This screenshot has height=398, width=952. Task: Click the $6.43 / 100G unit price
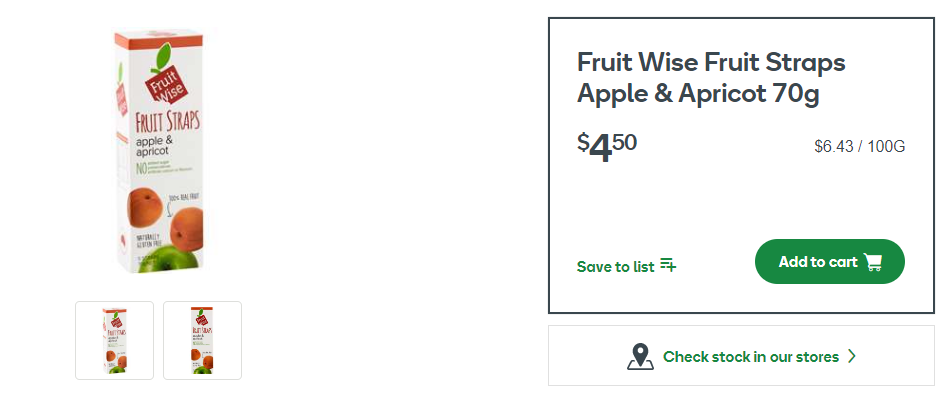tap(860, 147)
